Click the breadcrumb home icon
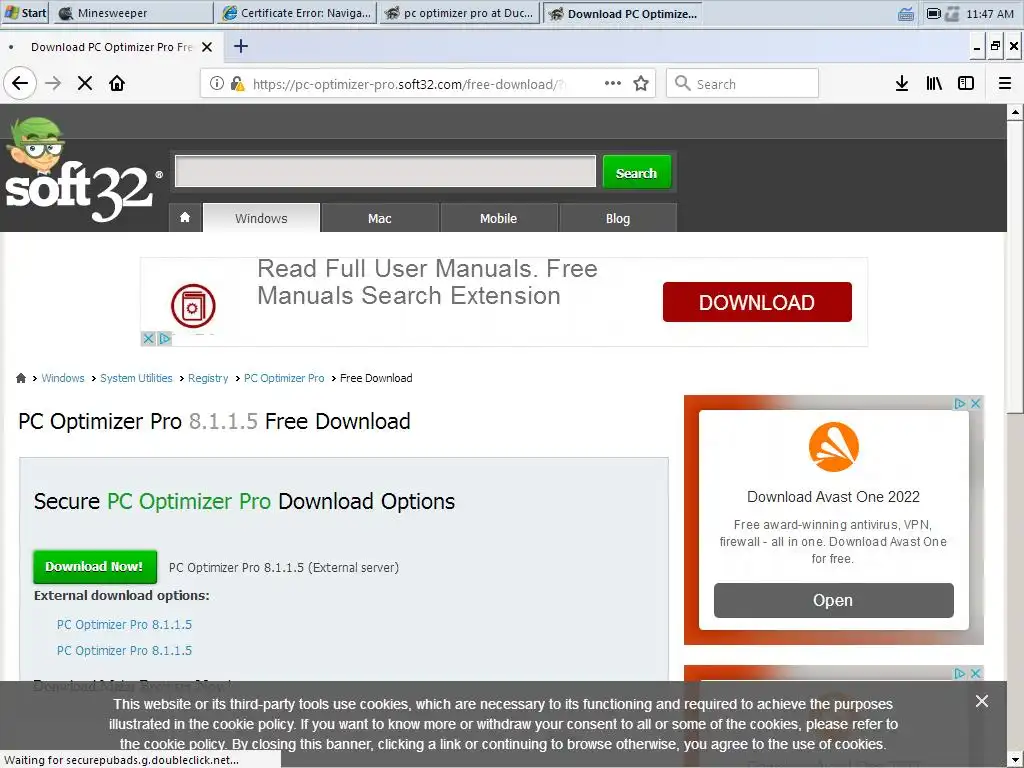1024x768 pixels. click(21, 378)
